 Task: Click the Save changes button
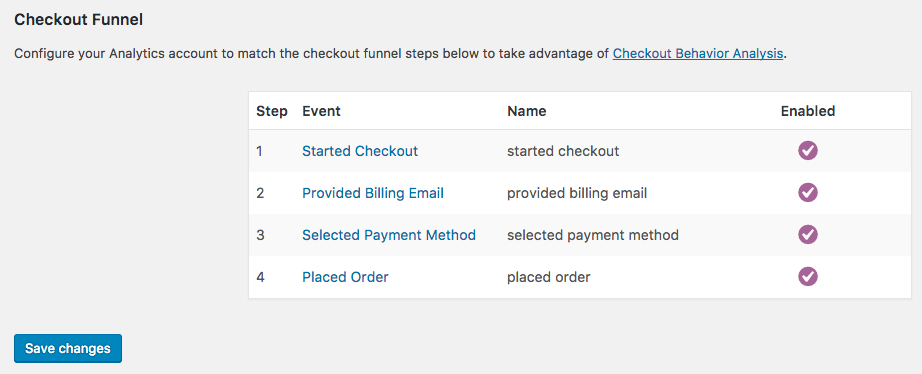tap(68, 348)
